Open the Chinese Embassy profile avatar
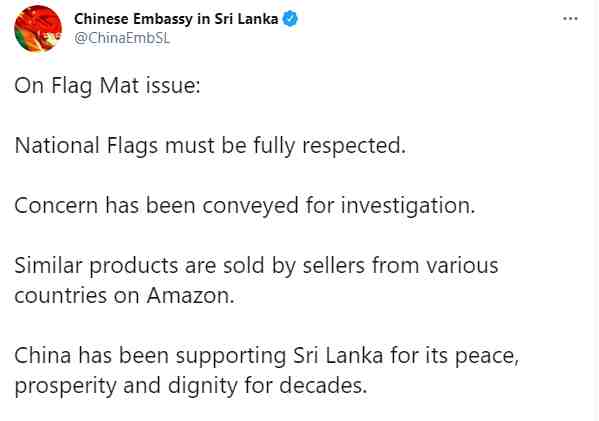Viewport: 599px width, 421px height. (x=38, y=29)
